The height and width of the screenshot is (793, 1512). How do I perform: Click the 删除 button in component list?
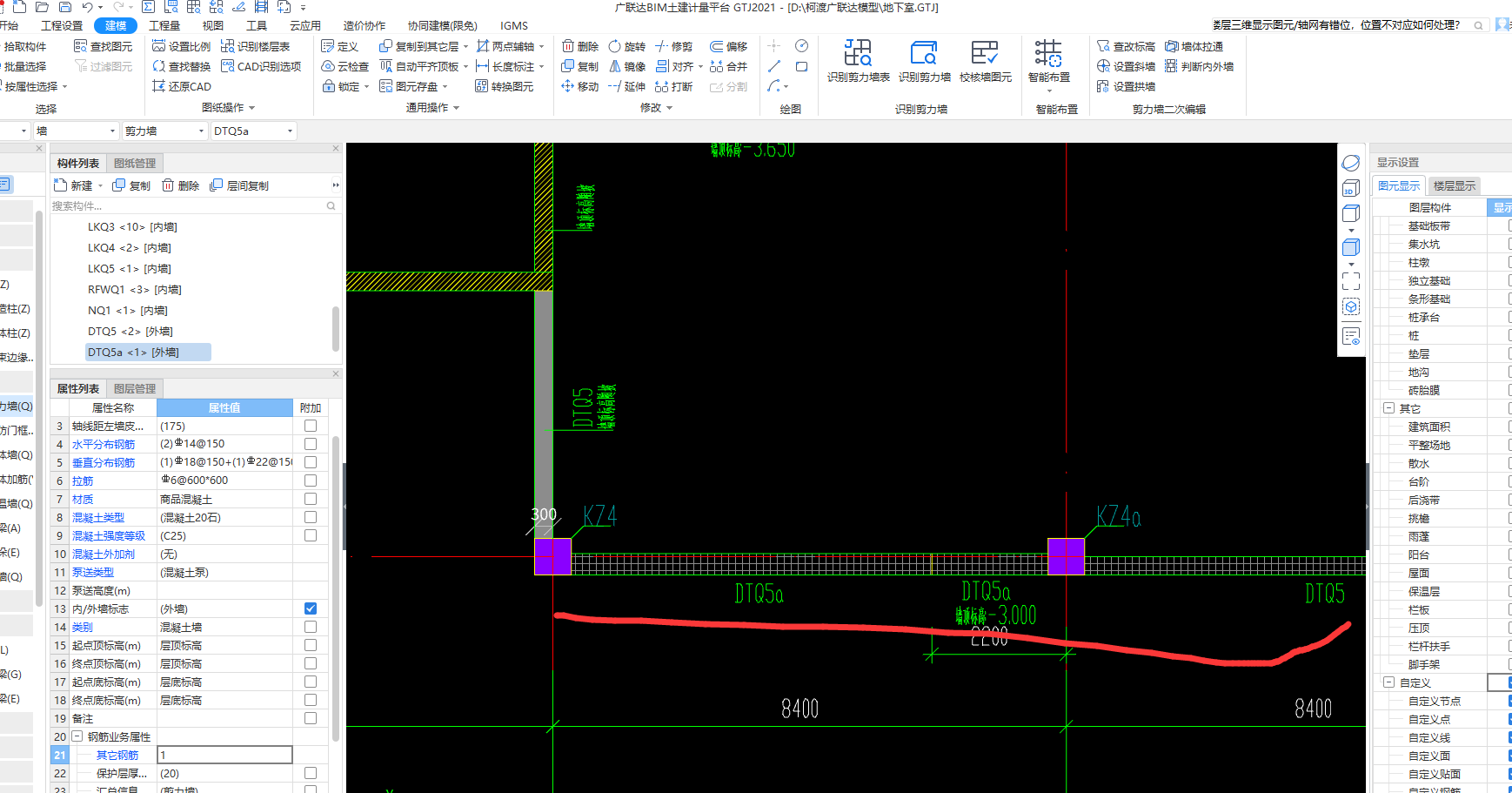[181, 185]
